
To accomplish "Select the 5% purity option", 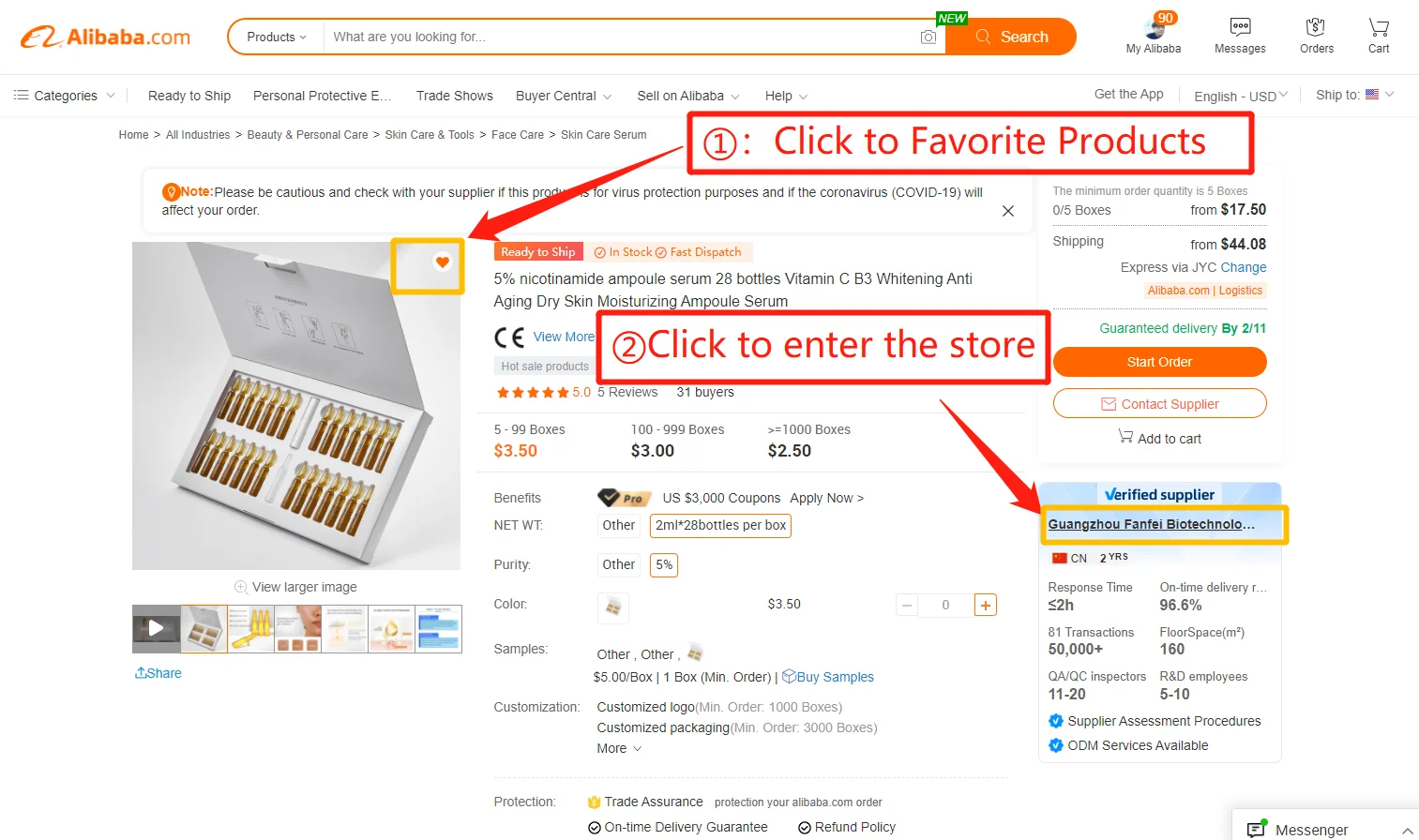I will [x=664, y=564].
